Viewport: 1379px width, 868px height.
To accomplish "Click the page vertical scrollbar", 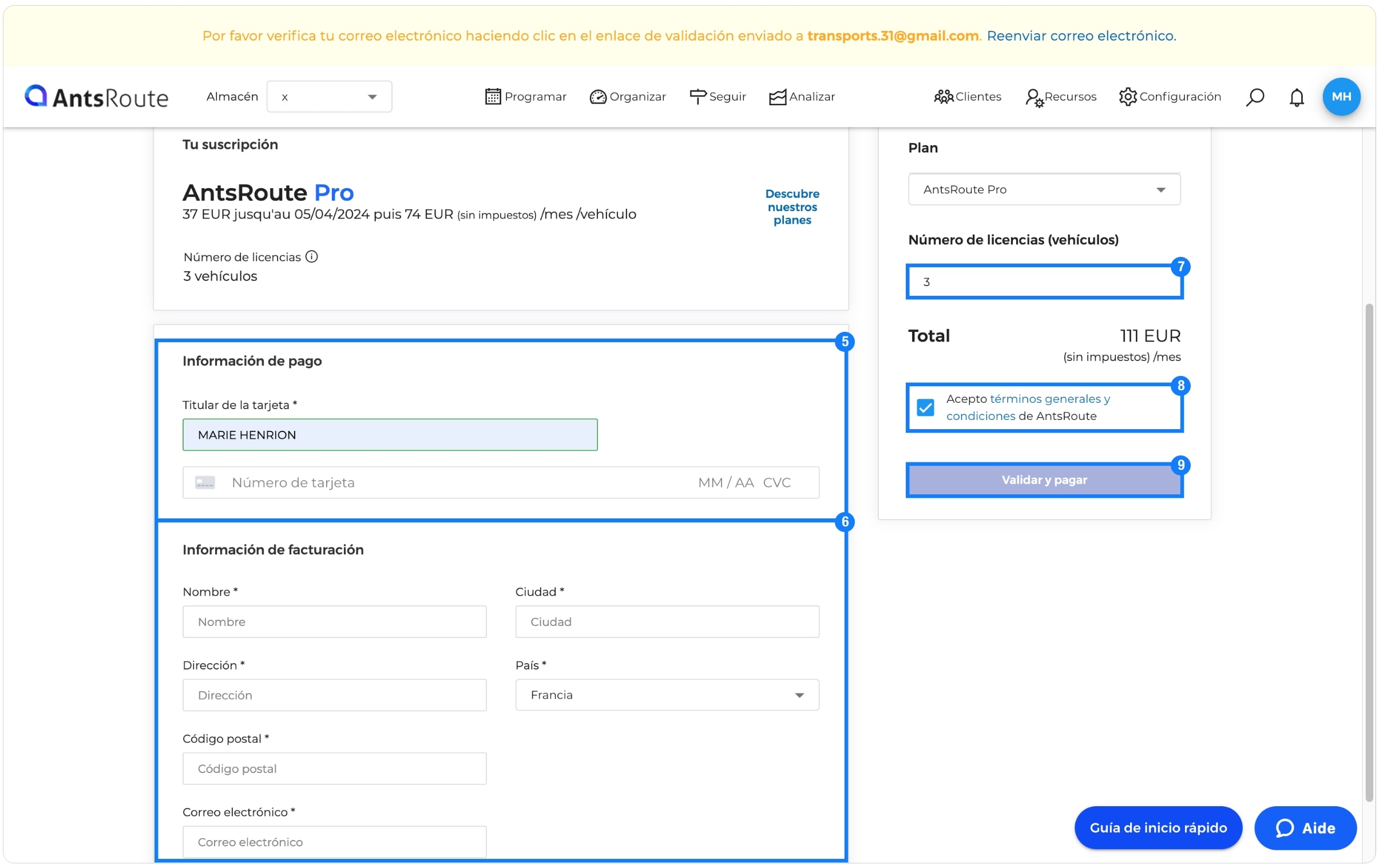I will pyautogui.click(x=1368, y=553).
